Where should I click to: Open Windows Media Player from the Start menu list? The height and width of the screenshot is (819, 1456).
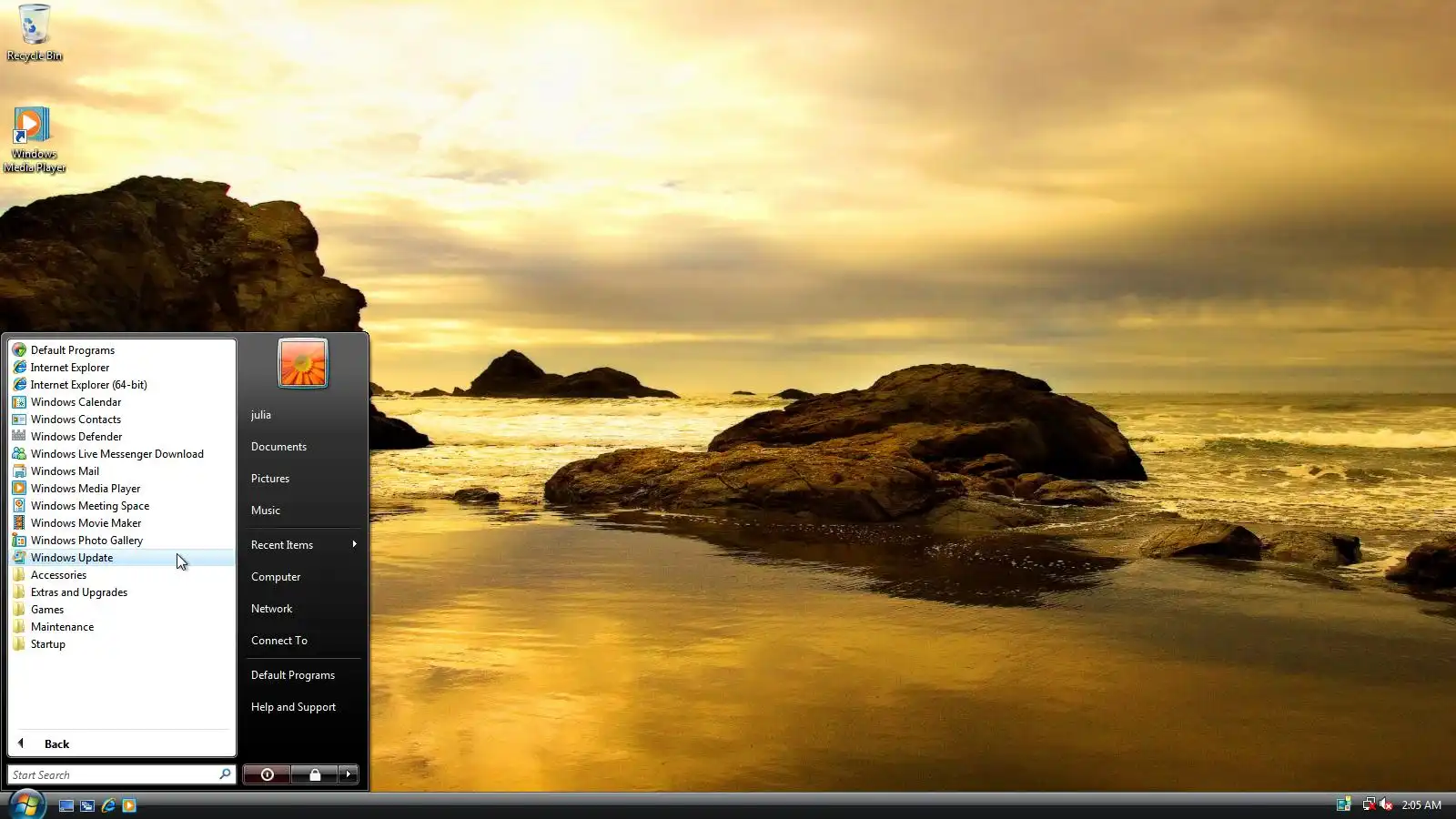click(x=122, y=489)
